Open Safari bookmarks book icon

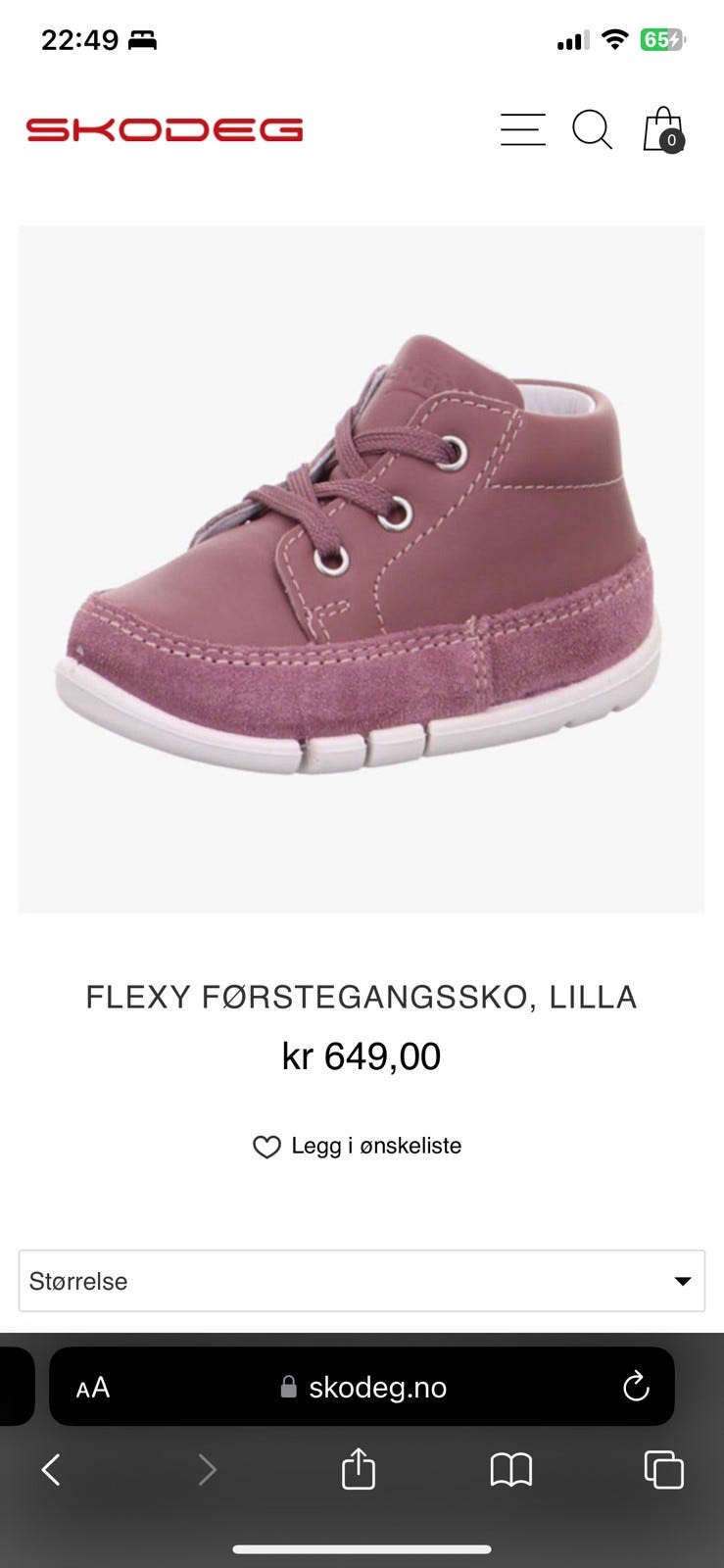pyautogui.click(x=511, y=1470)
